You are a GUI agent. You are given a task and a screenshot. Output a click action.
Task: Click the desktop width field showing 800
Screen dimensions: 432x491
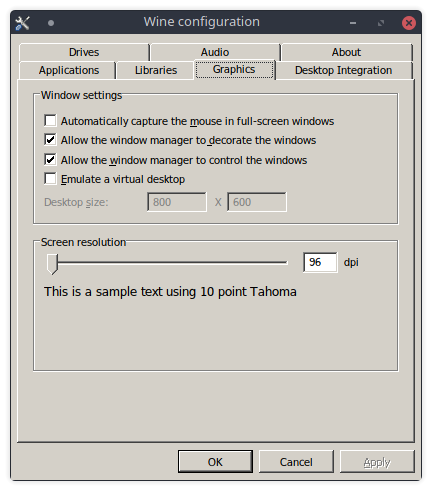(x=177, y=202)
